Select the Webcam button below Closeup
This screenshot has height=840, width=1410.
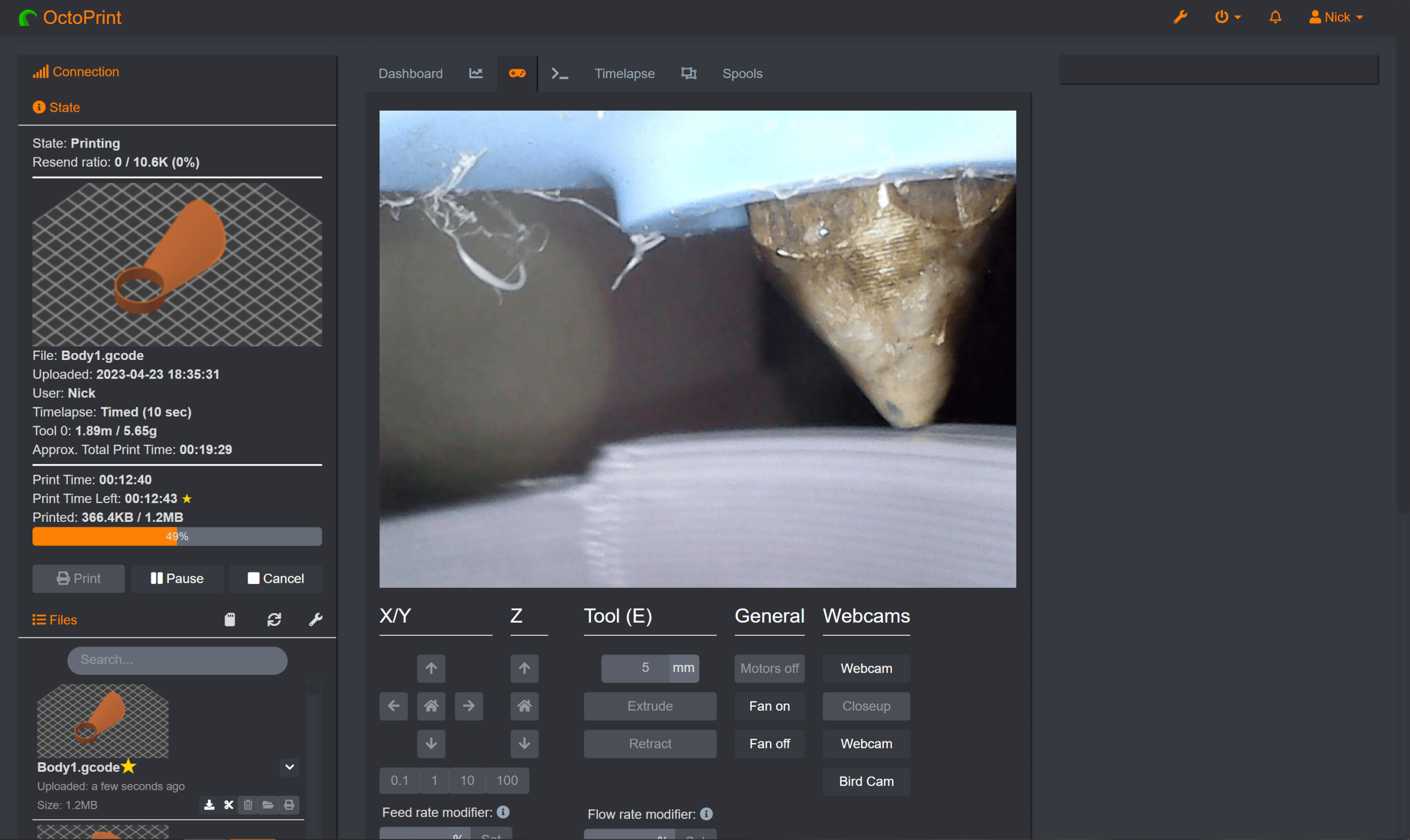(x=866, y=744)
